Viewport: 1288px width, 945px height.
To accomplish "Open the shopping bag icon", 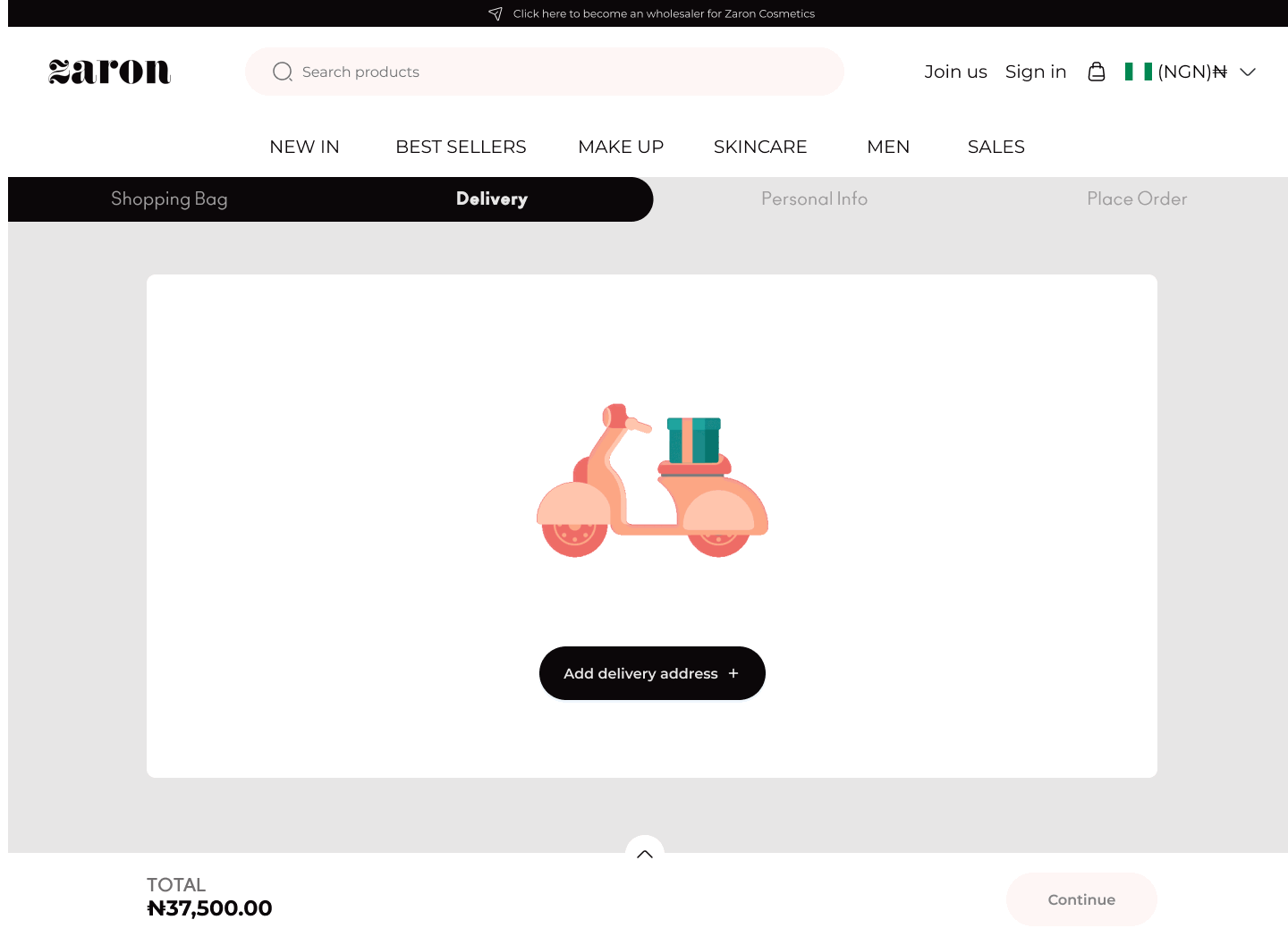I will [x=1097, y=72].
